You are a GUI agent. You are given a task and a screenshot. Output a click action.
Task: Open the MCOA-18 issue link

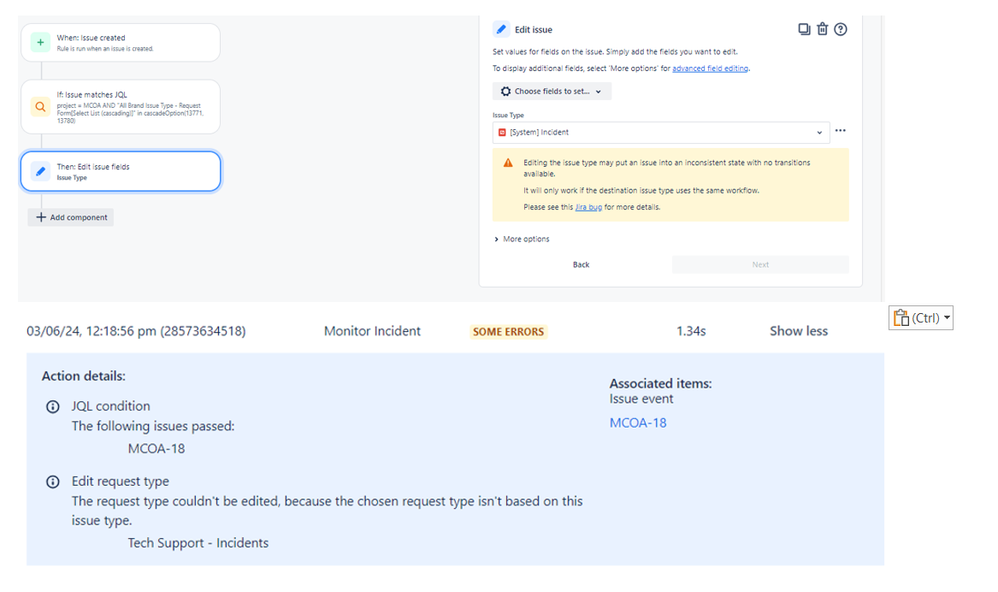point(638,423)
